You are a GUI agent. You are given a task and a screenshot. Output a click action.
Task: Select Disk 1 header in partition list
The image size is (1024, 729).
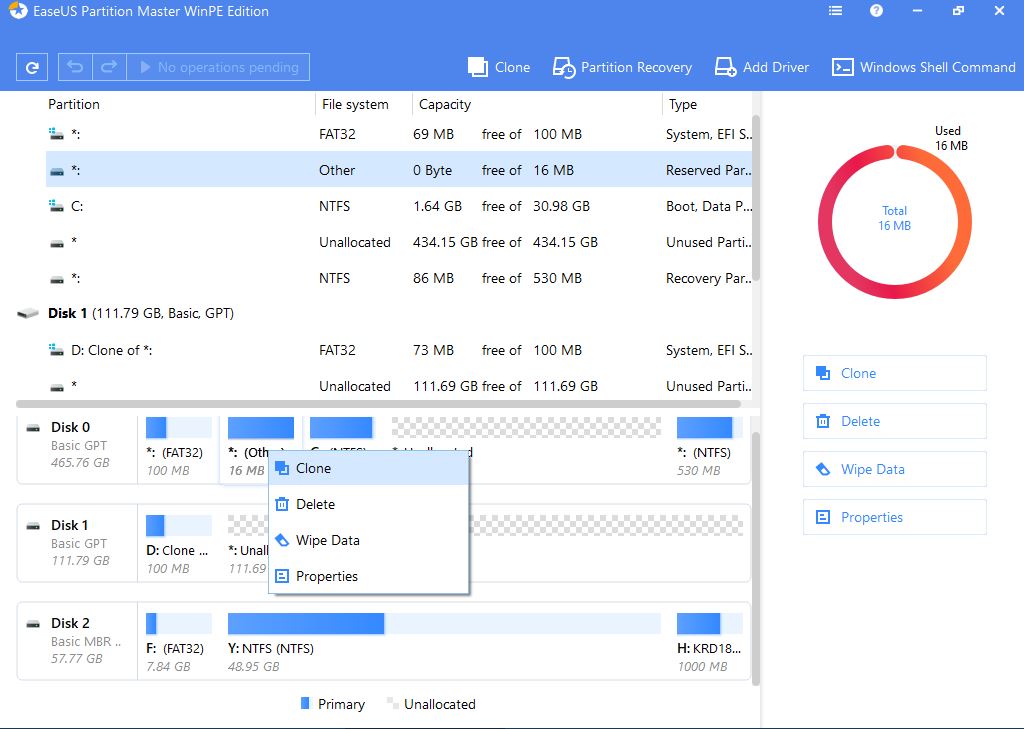pyautogui.click(x=140, y=313)
